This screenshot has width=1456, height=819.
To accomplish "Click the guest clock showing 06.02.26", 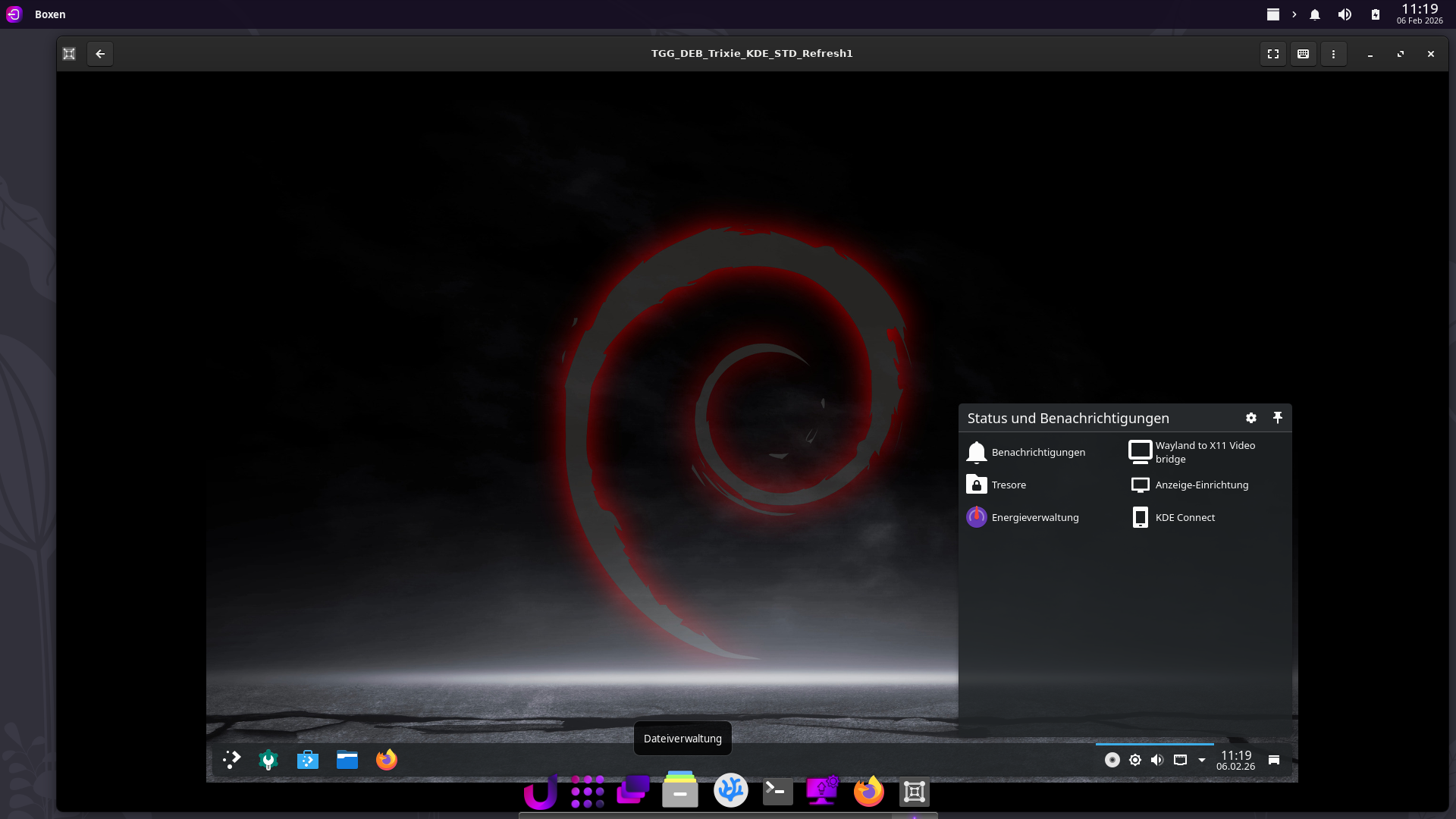I will 1235,760.
